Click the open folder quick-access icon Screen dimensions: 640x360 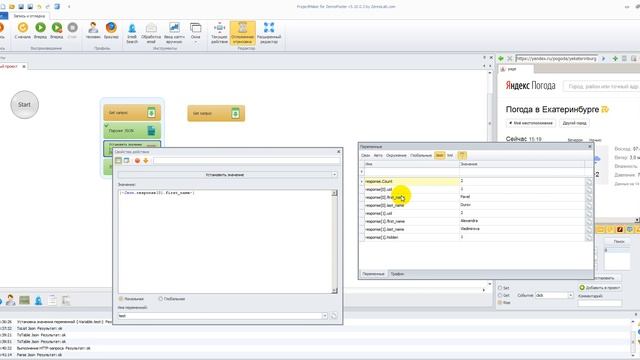tap(12, 7)
